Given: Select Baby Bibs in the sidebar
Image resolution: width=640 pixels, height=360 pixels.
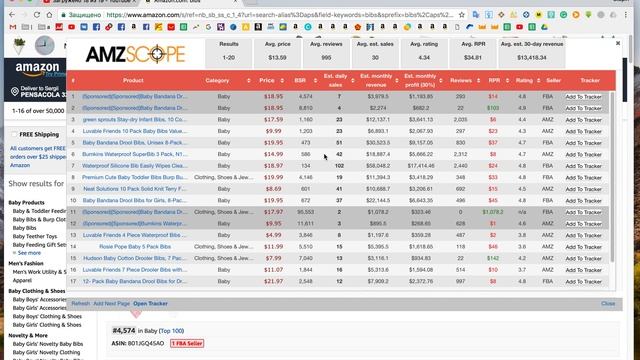Looking at the screenshot, I should click(24, 228).
